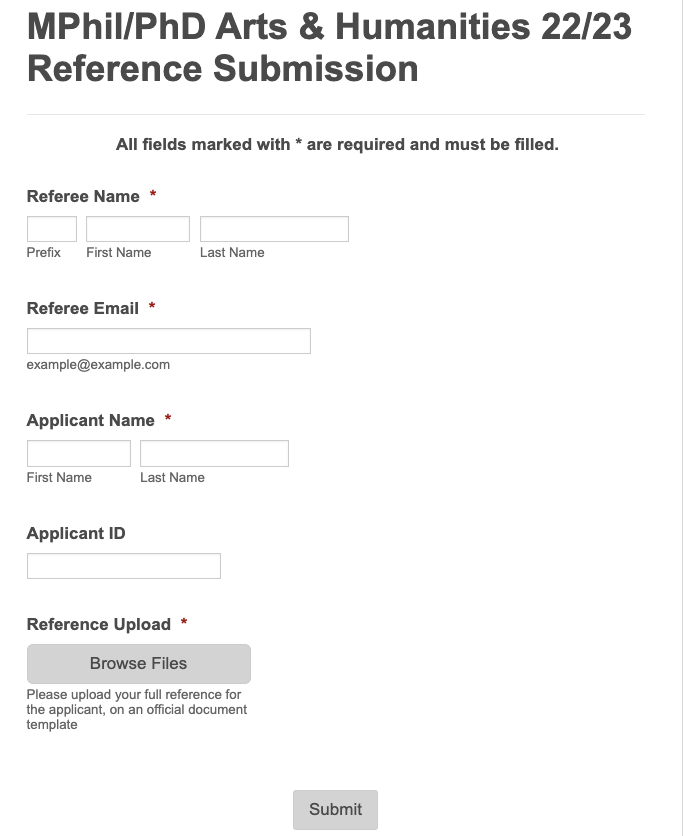Viewport: 683px width, 836px height.
Task: Click the Referee Email input box
Action: coord(168,341)
